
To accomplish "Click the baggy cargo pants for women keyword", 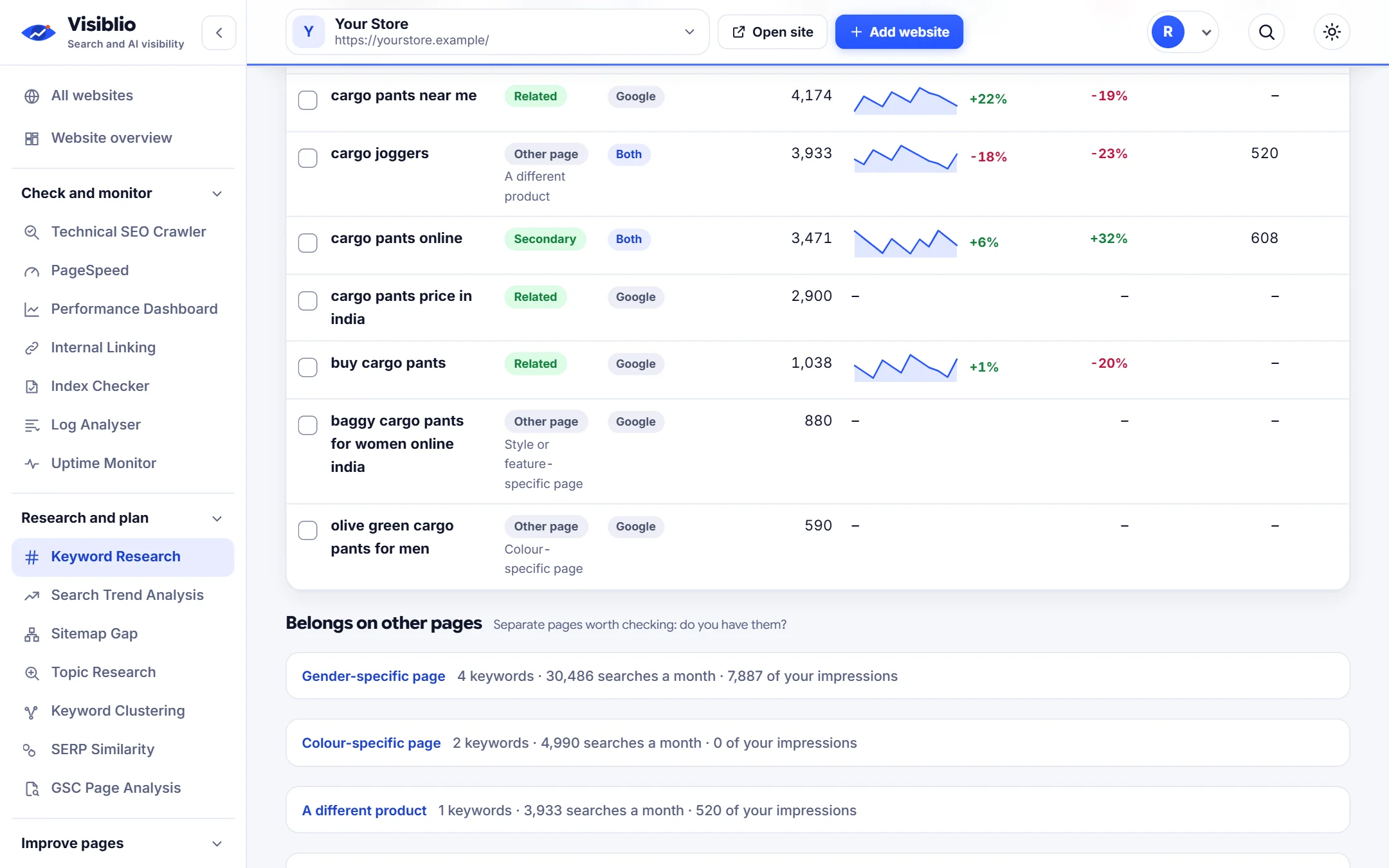I will [x=397, y=444].
